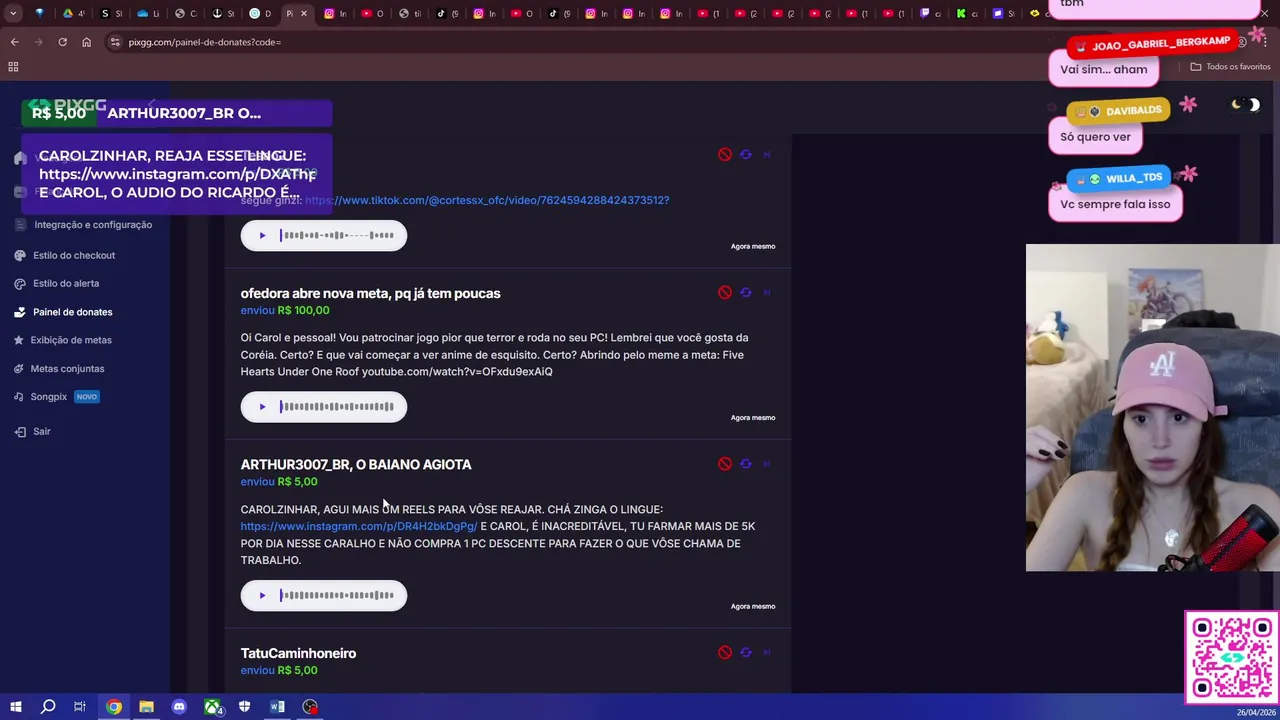Block the TatuCaminhoneiro donation with the ban icon

(724, 652)
